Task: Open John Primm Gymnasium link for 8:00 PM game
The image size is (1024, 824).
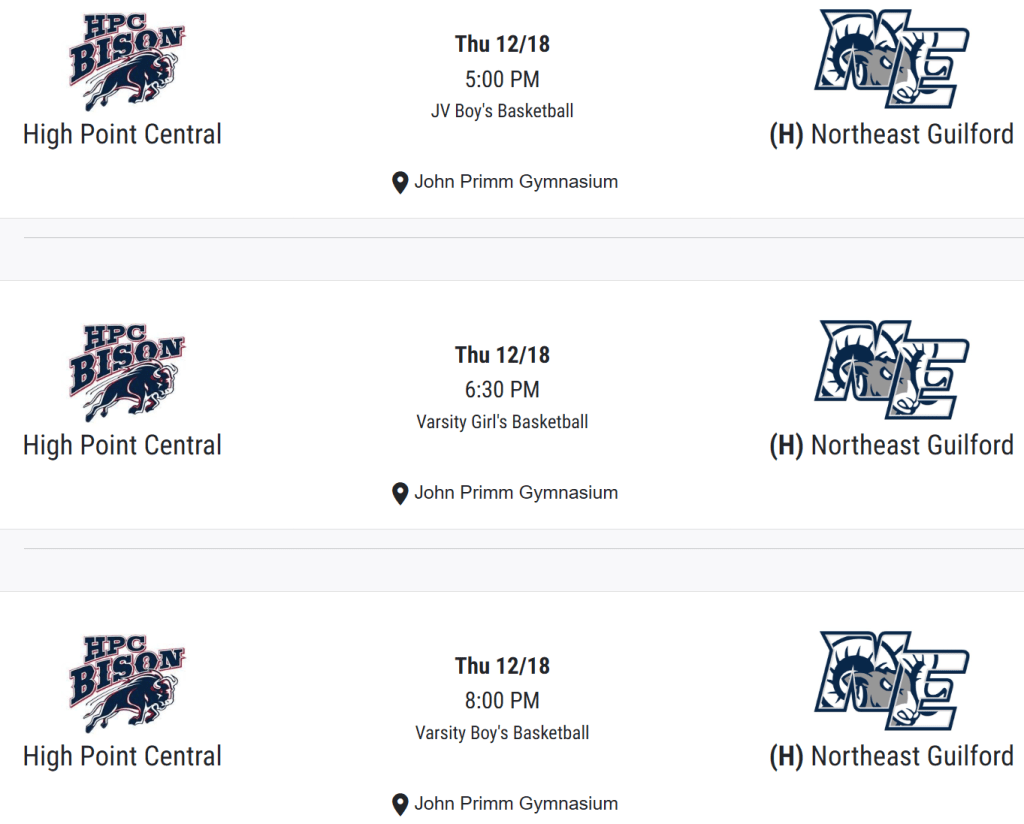Action: 516,804
